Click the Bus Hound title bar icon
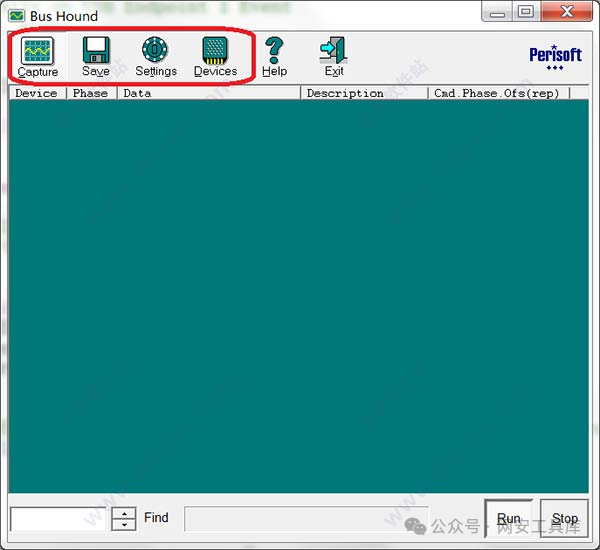Image resolution: width=600 pixels, height=550 pixels. pos(16,15)
